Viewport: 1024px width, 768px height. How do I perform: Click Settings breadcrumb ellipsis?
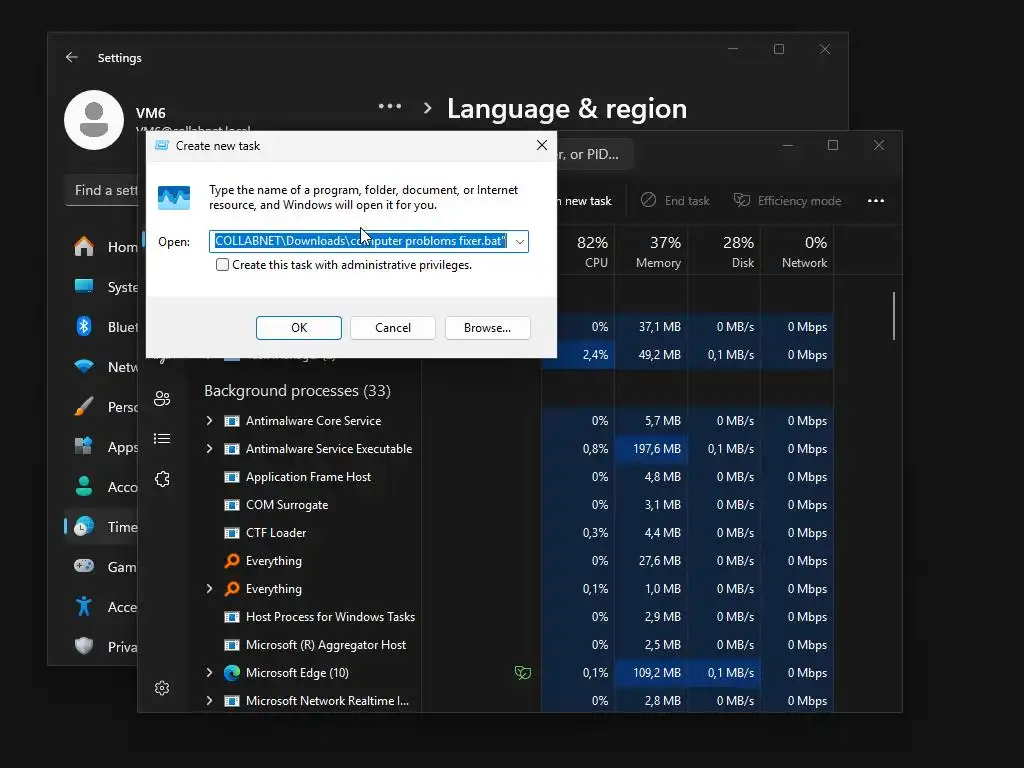[390, 106]
